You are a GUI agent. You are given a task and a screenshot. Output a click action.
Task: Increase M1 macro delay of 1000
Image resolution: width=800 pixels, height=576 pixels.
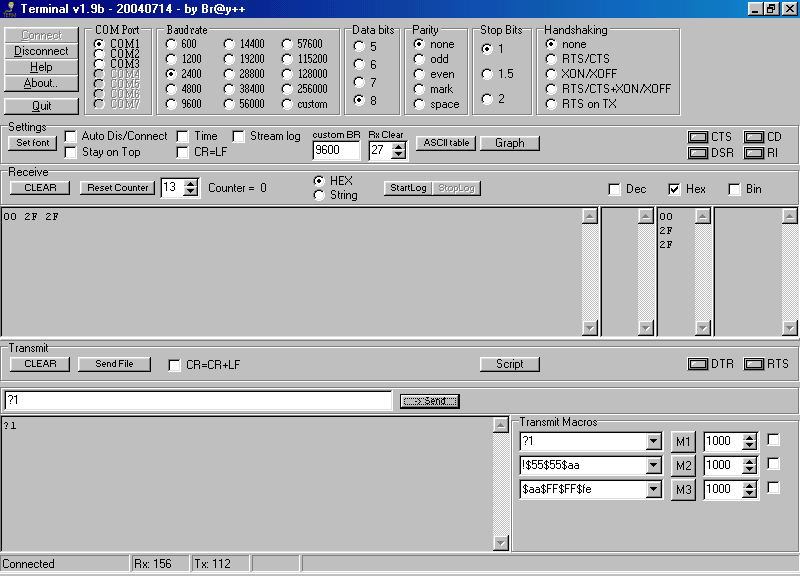click(749, 437)
